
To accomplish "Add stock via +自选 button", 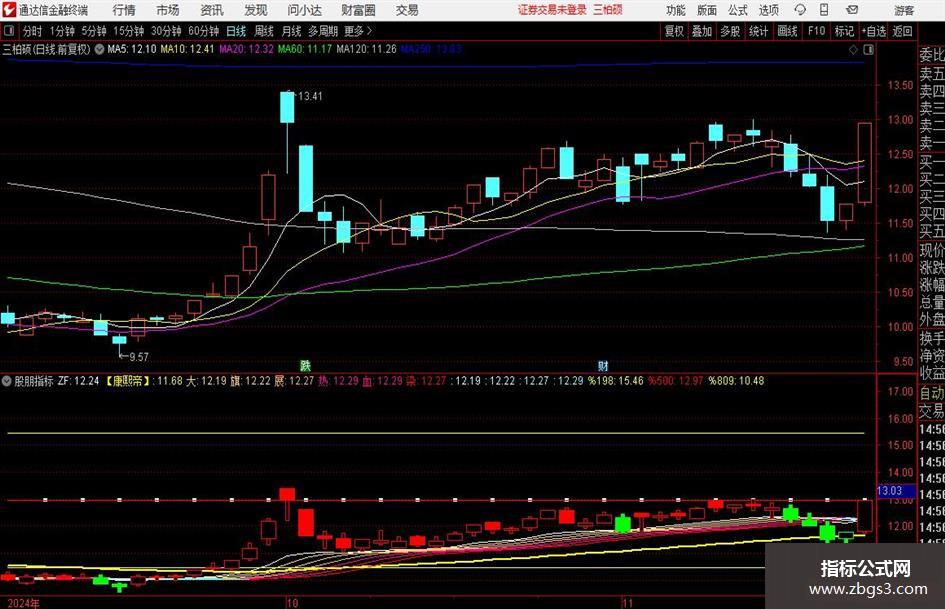I will point(873,31).
